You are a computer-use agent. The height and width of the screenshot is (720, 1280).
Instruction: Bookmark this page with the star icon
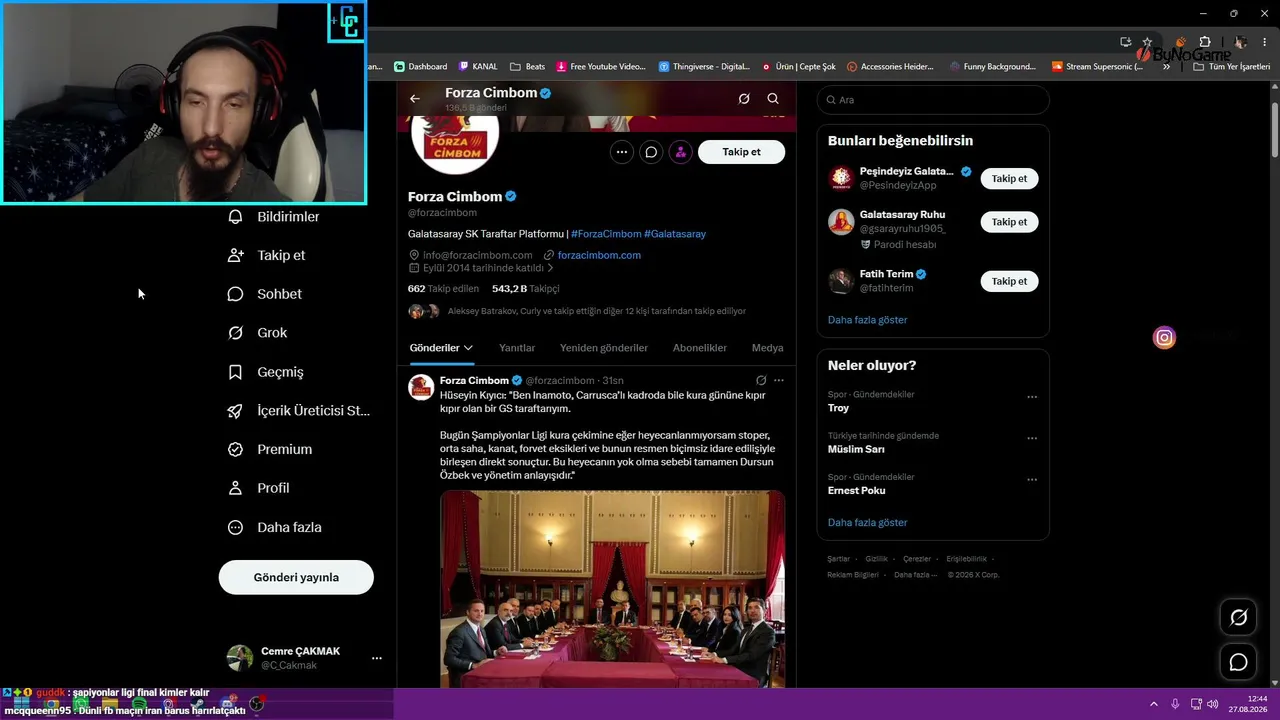click(x=1147, y=42)
